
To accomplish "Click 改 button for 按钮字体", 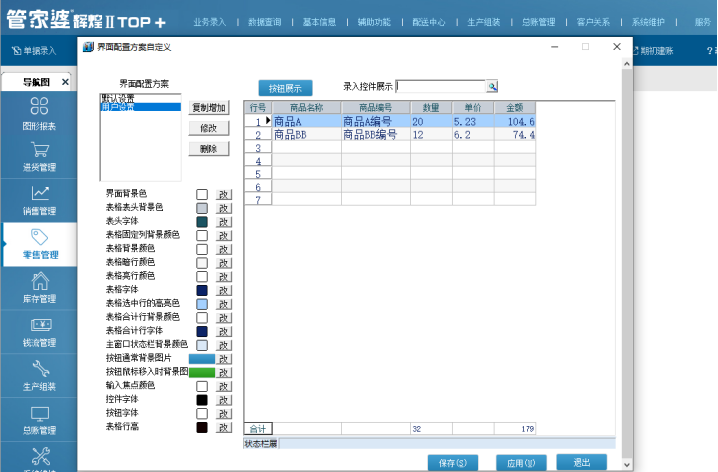I will click(x=224, y=414).
